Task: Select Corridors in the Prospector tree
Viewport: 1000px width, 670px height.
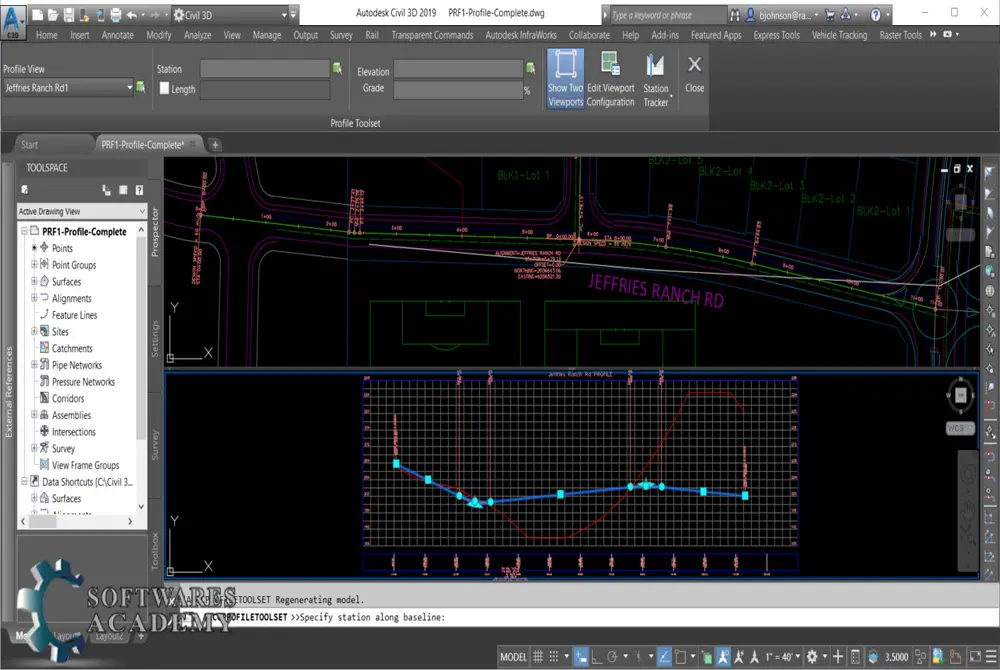Action: [x=68, y=398]
